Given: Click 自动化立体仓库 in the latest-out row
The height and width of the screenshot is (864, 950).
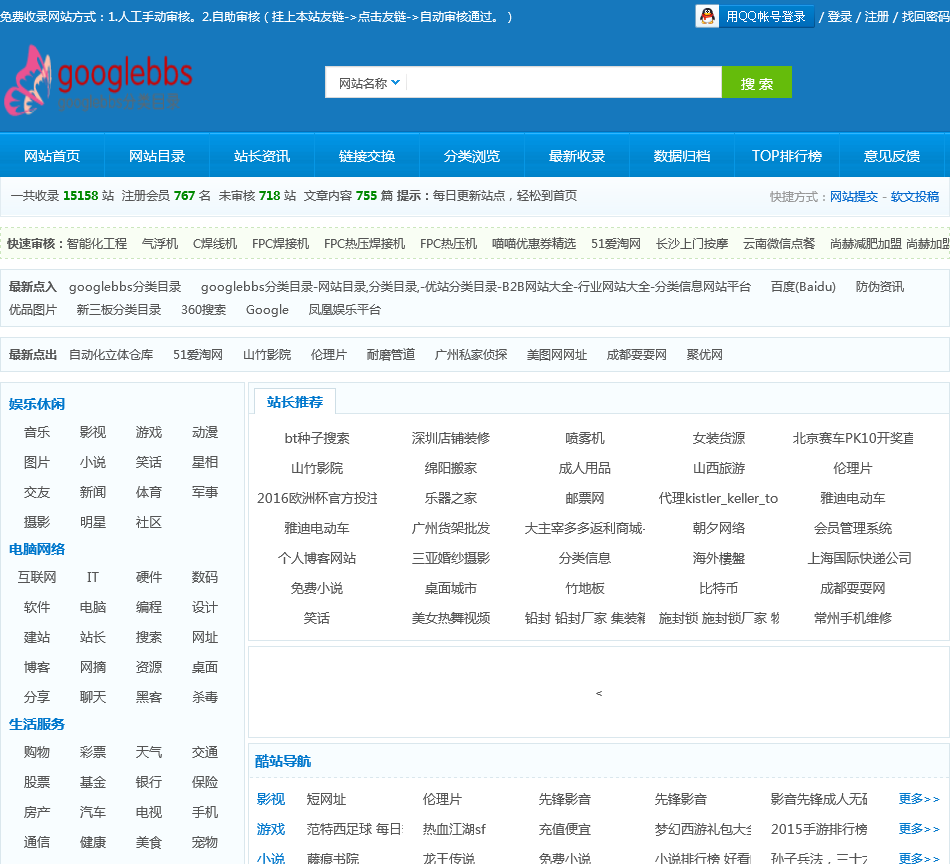Looking at the screenshot, I should pos(111,354).
